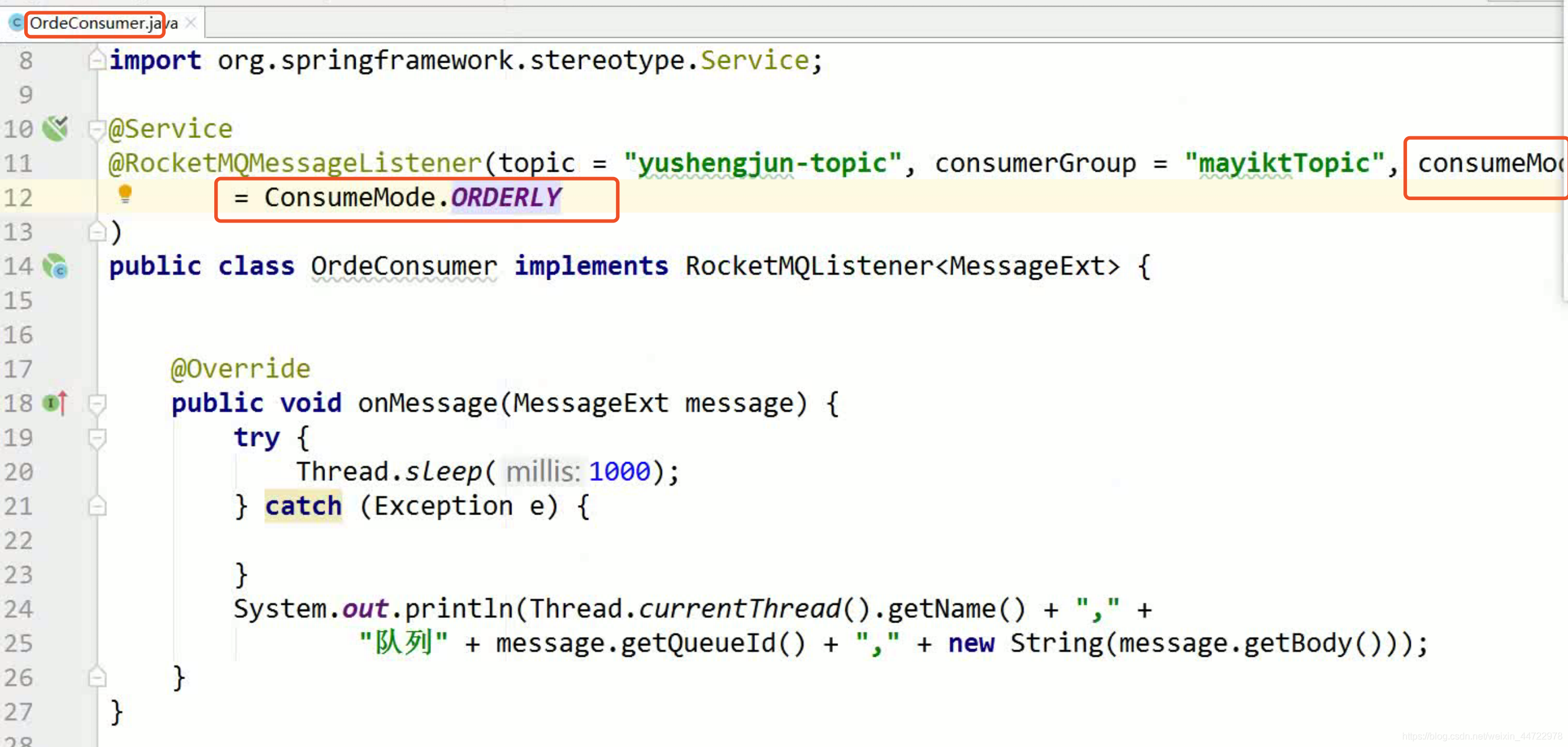The height and width of the screenshot is (747, 1568).
Task: Click the highlighted catch keyword
Action: 303,506
